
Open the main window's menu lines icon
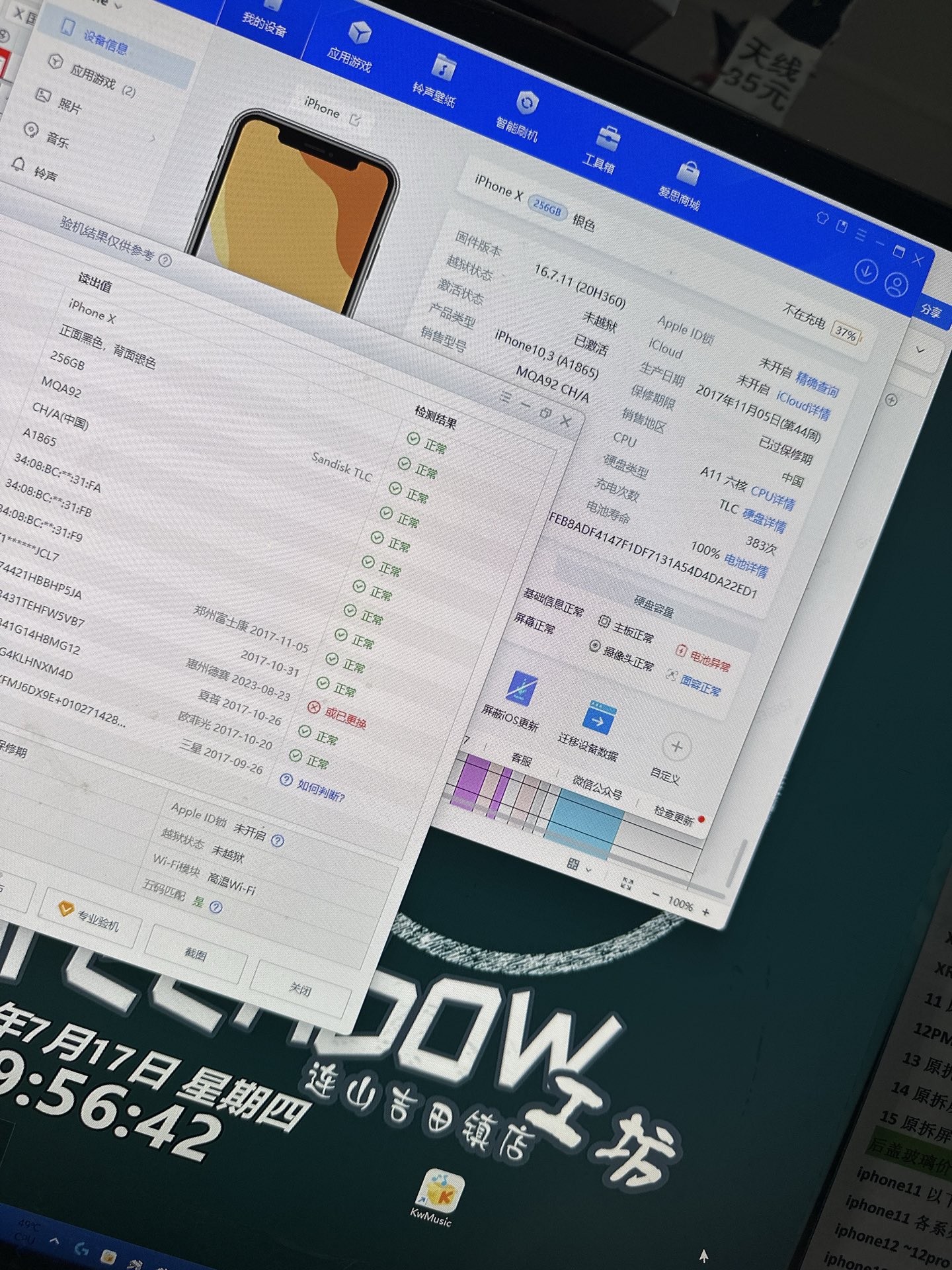click(x=860, y=233)
